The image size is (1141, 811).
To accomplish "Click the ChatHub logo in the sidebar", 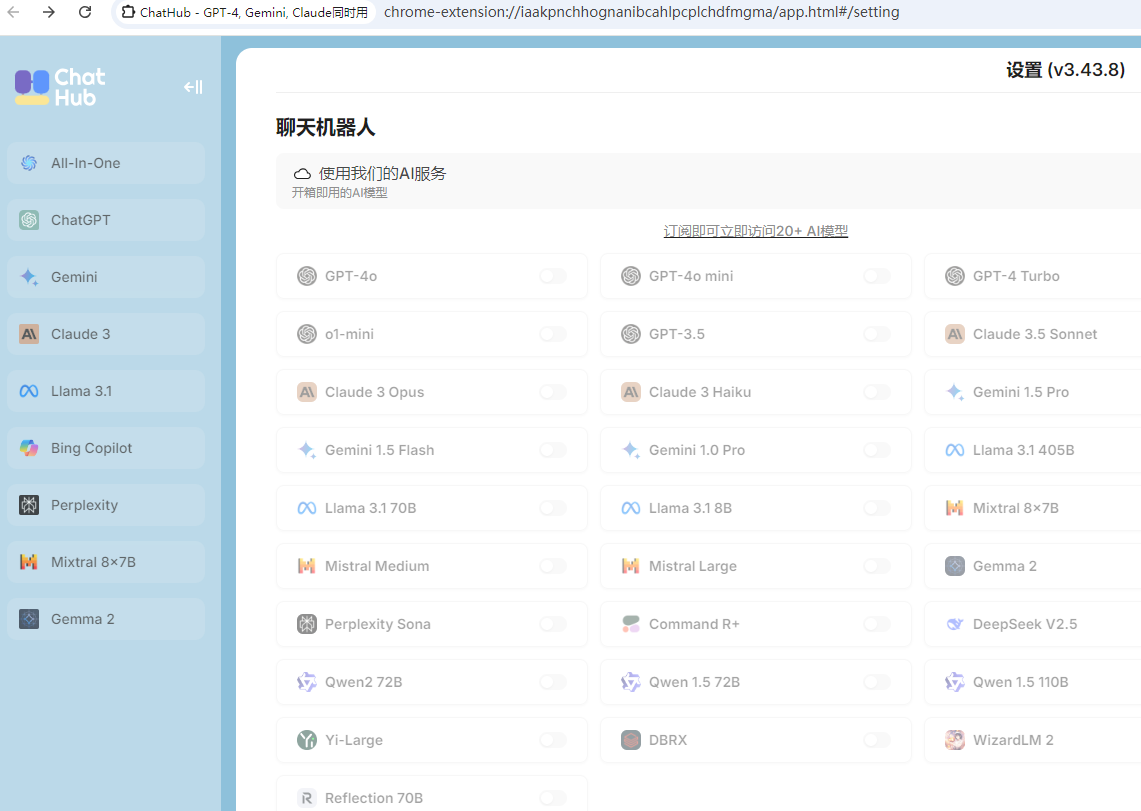I will [x=60, y=87].
